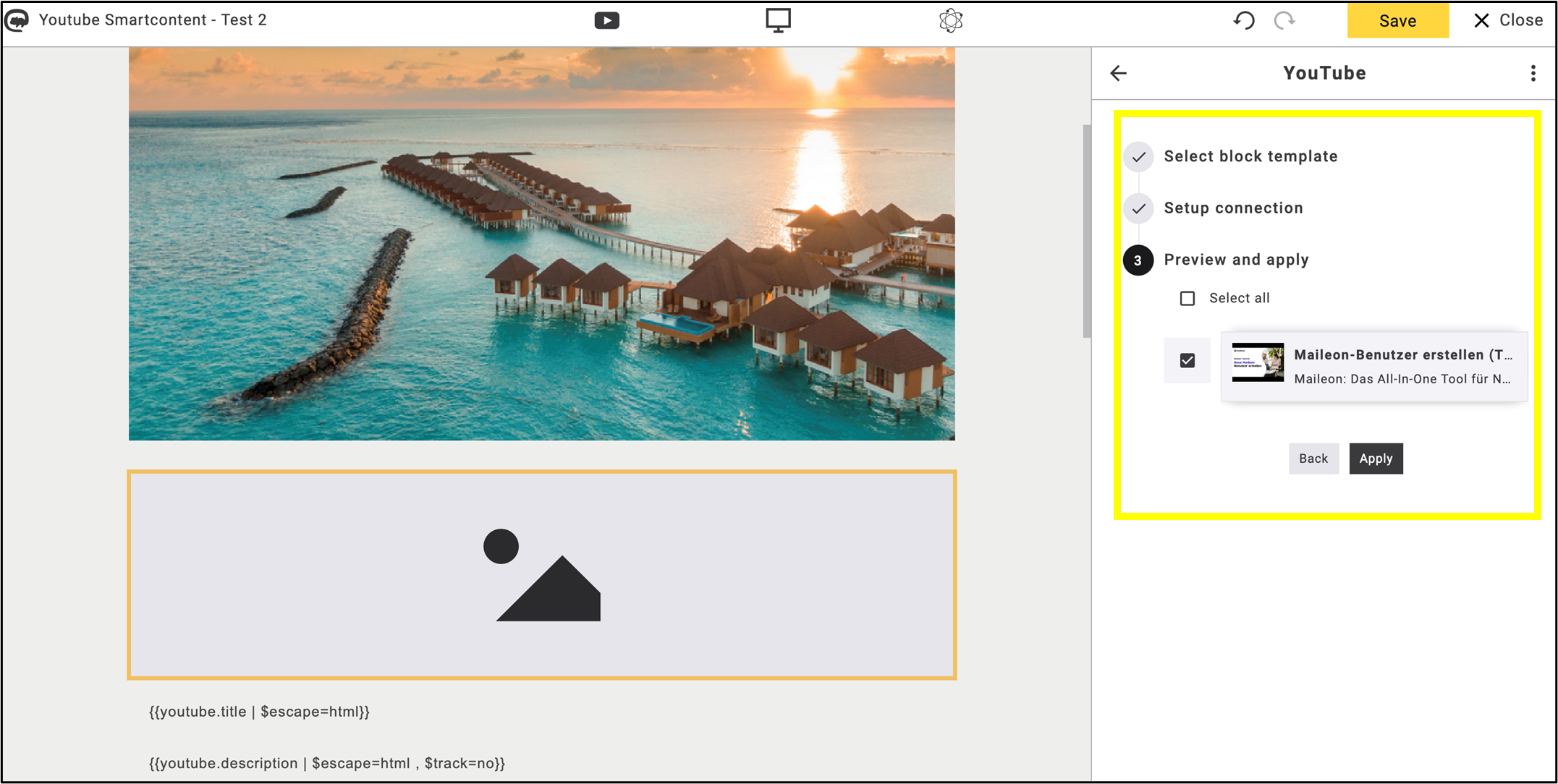Close the editor
The width and height of the screenshot is (1558, 784).
pyautogui.click(x=1508, y=20)
